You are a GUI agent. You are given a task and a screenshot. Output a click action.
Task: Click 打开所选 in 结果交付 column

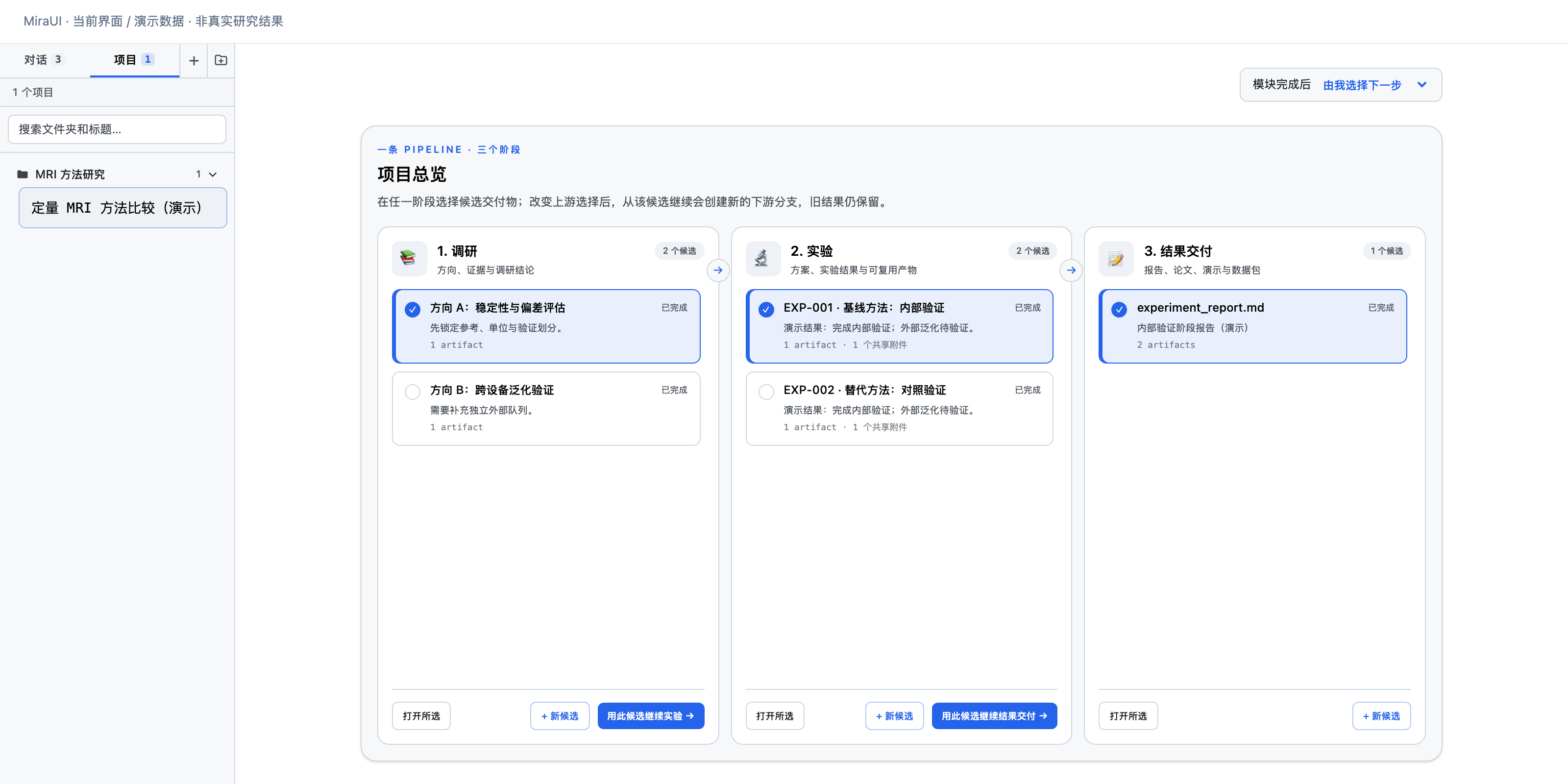click(x=1128, y=716)
